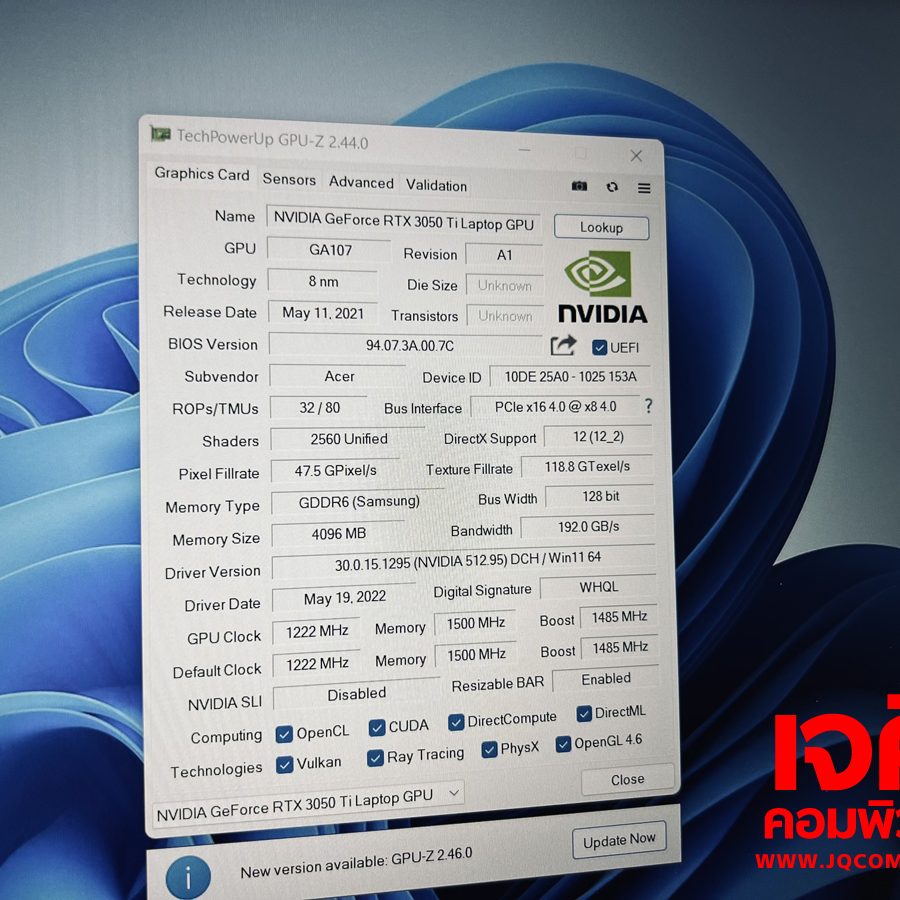
Task: Click the Default Clock row Boost 1485 MHz value
Action: point(619,648)
